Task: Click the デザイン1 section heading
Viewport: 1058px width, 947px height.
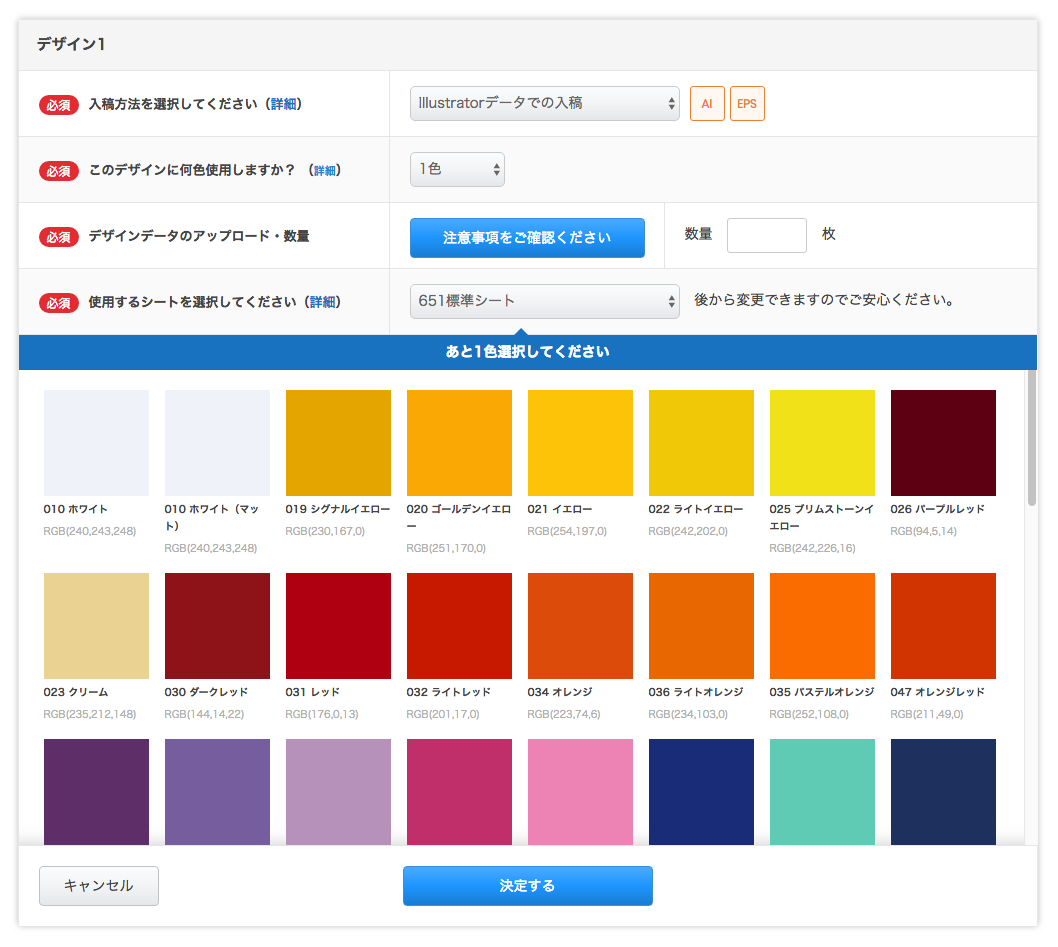Action: click(x=71, y=45)
